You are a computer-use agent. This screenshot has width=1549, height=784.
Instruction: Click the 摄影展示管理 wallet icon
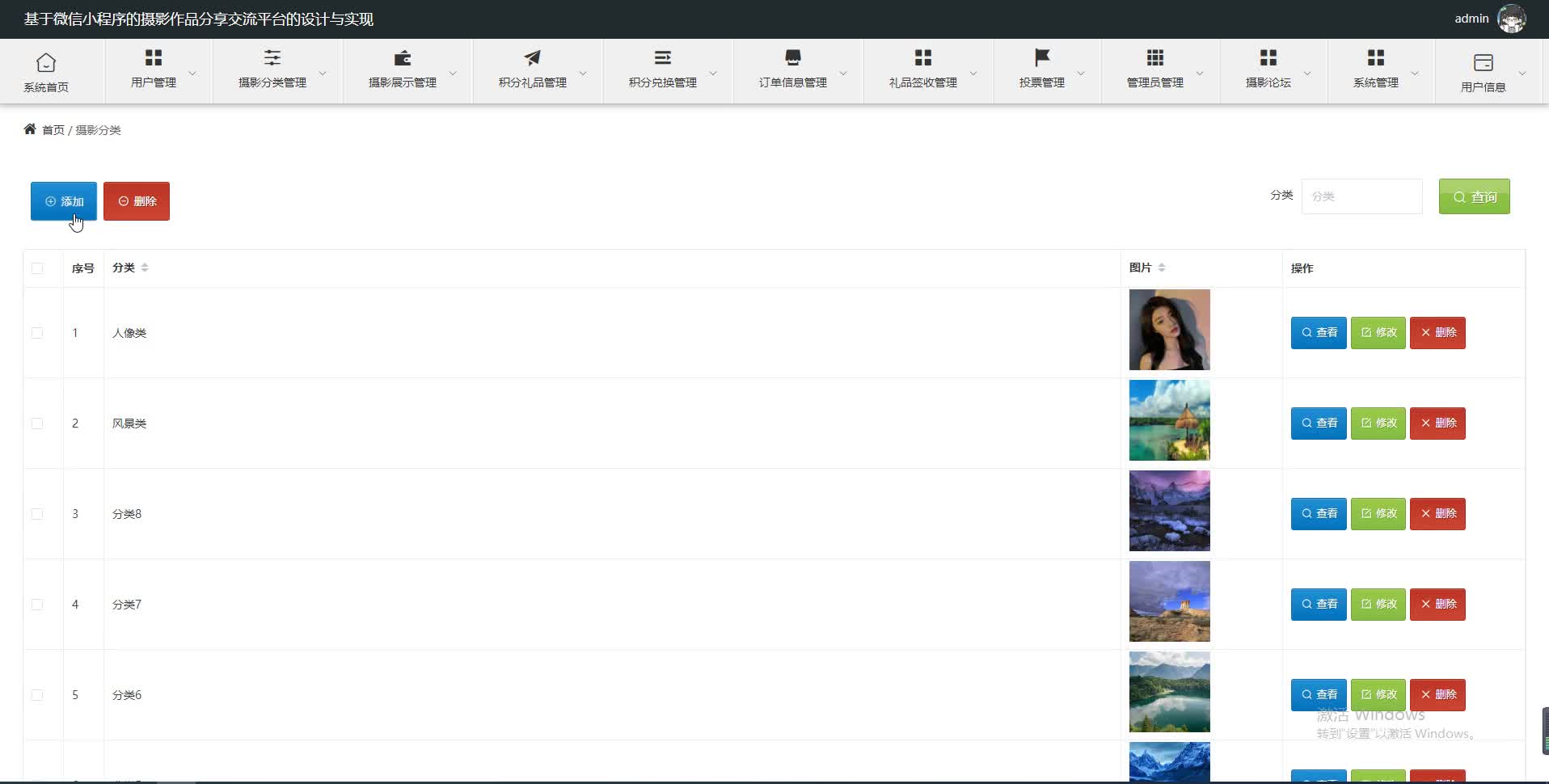click(403, 57)
